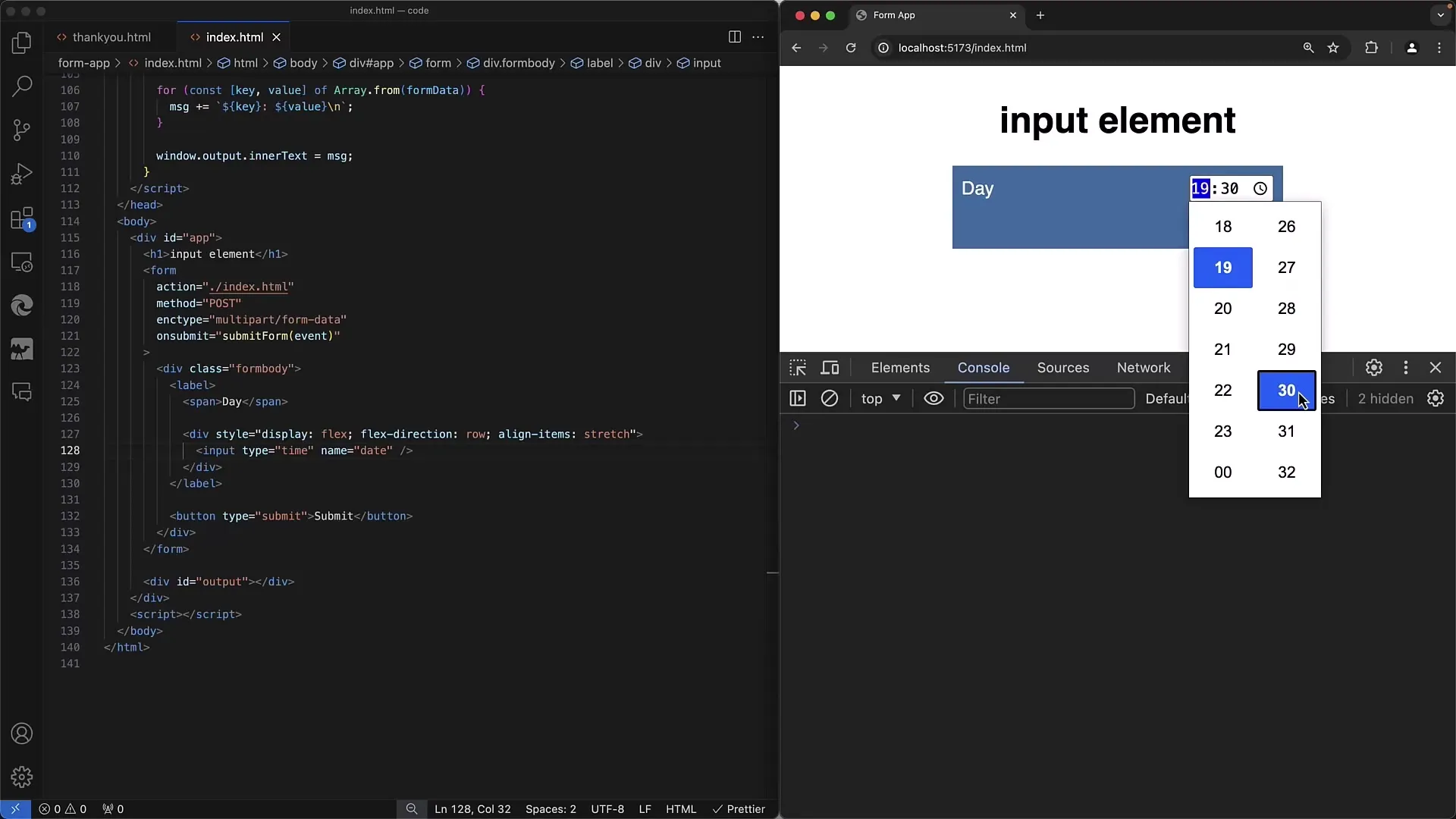Image resolution: width=1456 pixels, height=819 pixels.
Task: Select minute value 30 in dropdown
Action: [1286, 390]
